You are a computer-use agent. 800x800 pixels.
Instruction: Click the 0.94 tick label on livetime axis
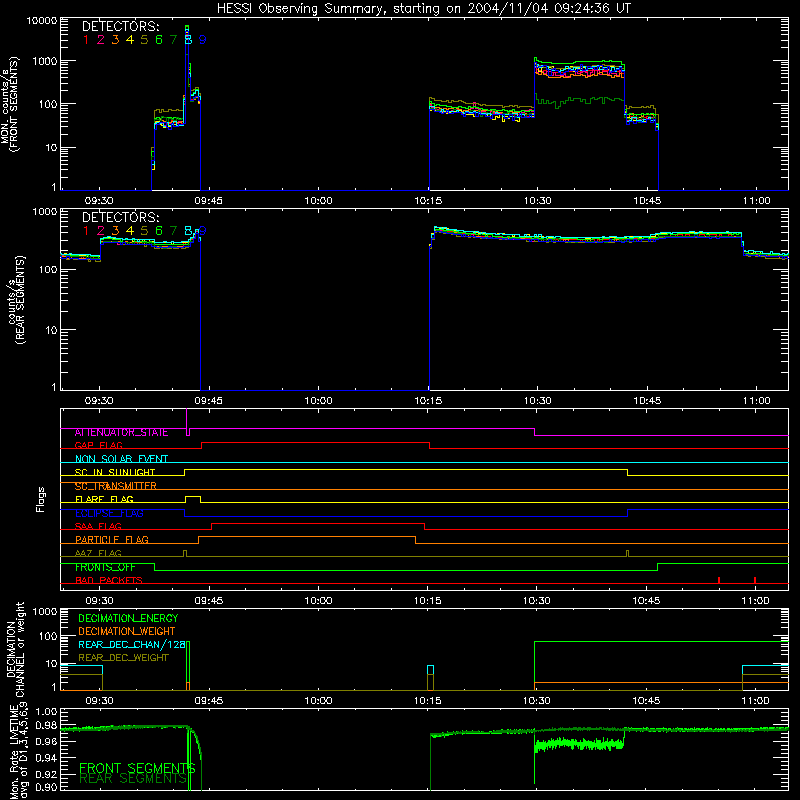[x=46, y=758]
